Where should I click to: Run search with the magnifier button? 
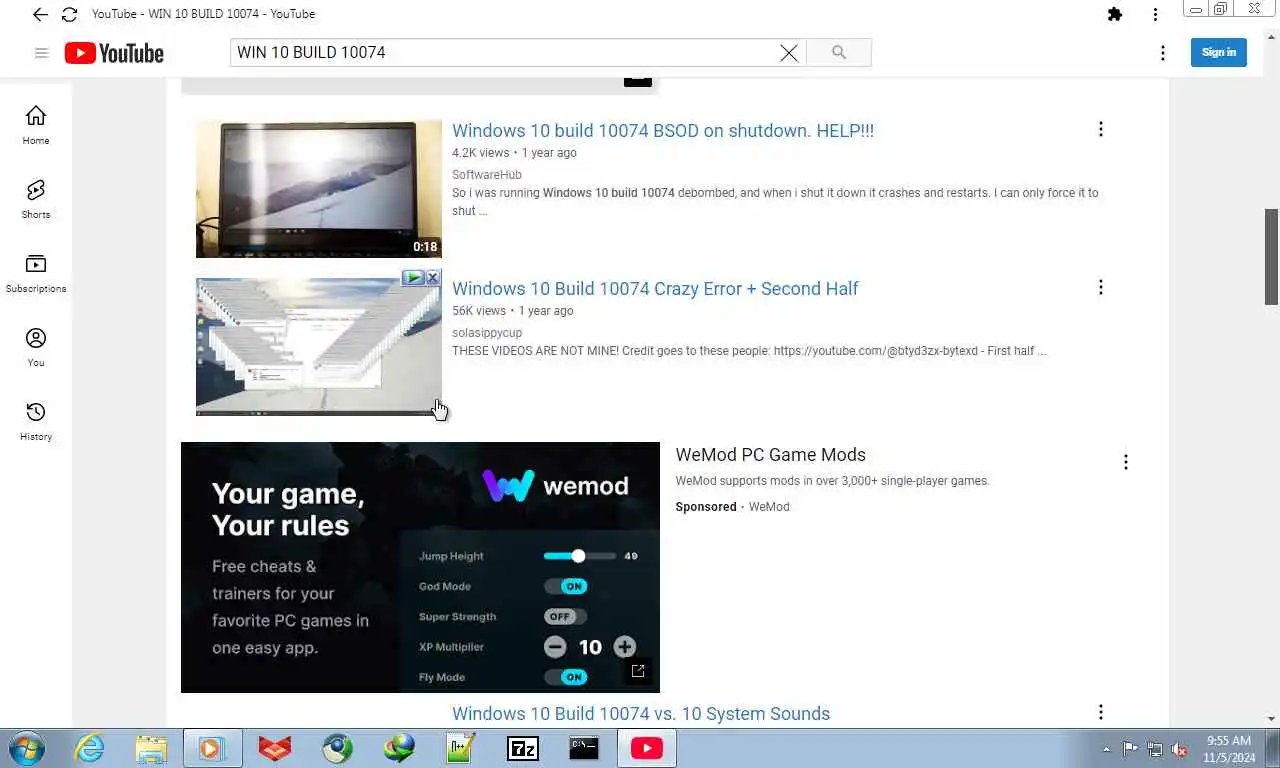(839, 52)
